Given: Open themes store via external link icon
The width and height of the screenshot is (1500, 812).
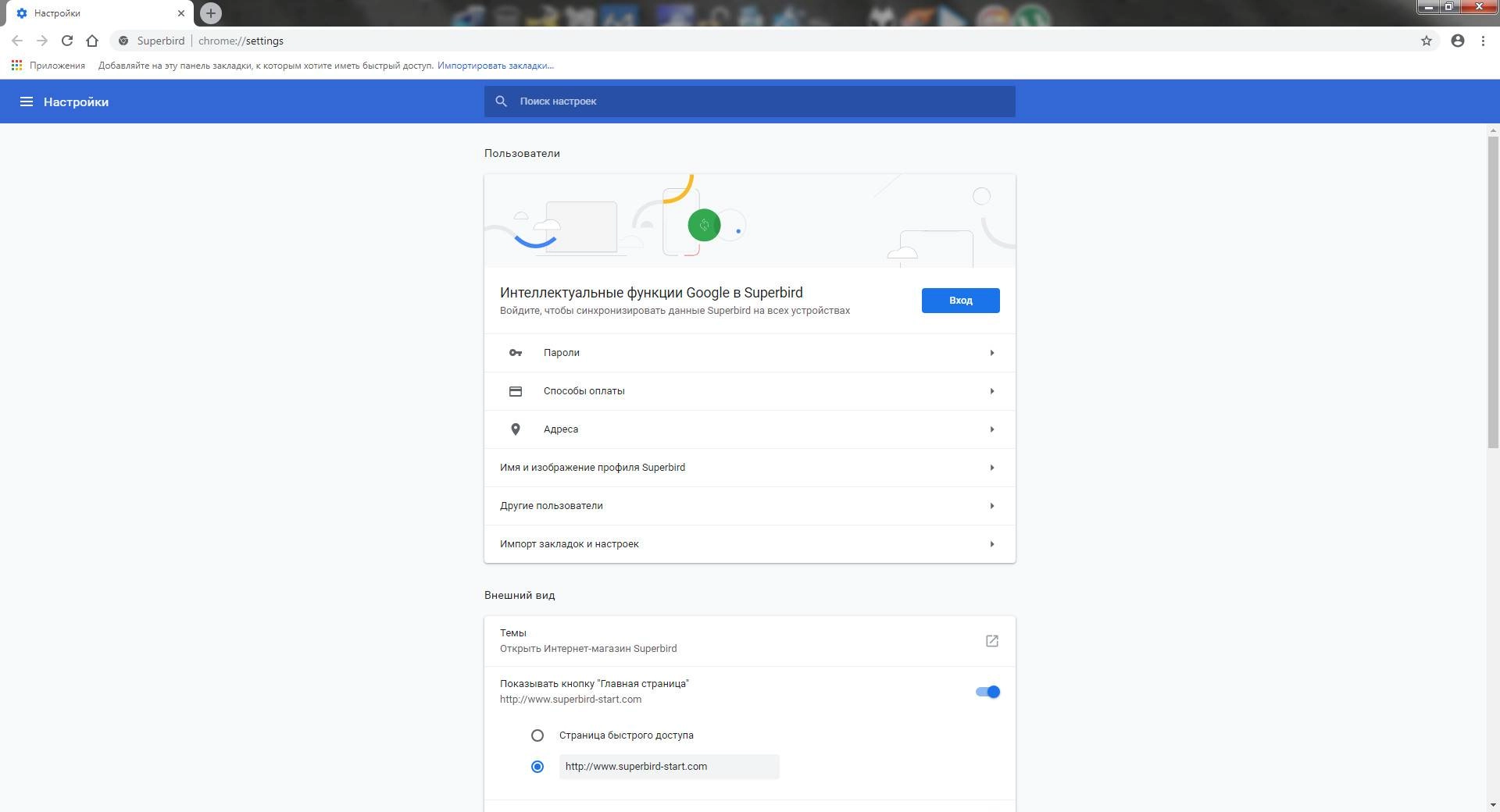Looking at the screenshot, I should (x=992, y=641).
